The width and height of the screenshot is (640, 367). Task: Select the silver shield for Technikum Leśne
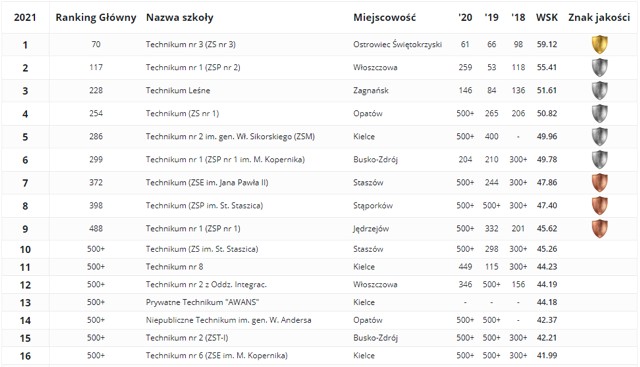click(x=600, y=90)
